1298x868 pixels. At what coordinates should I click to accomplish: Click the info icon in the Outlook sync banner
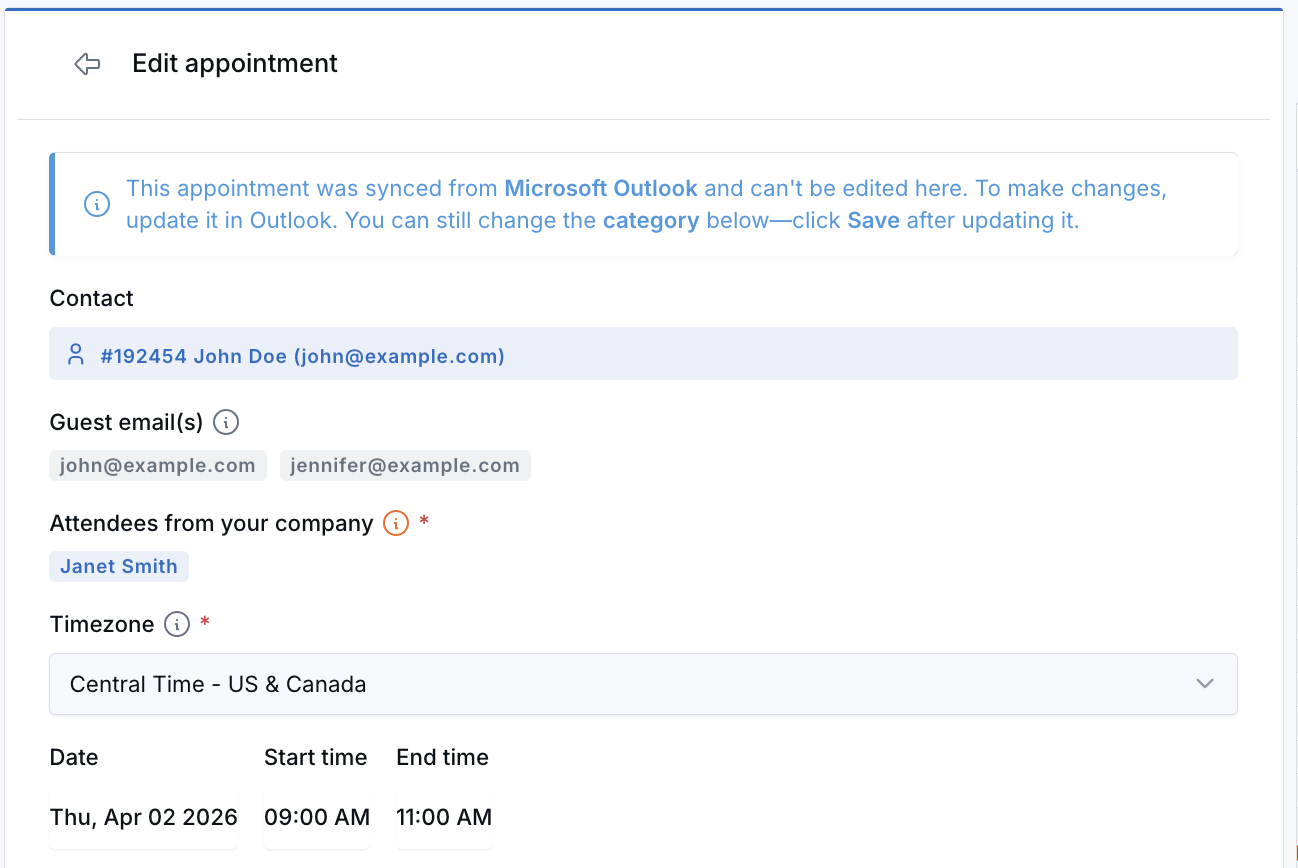pyautogui.click(x=97, y=204)
